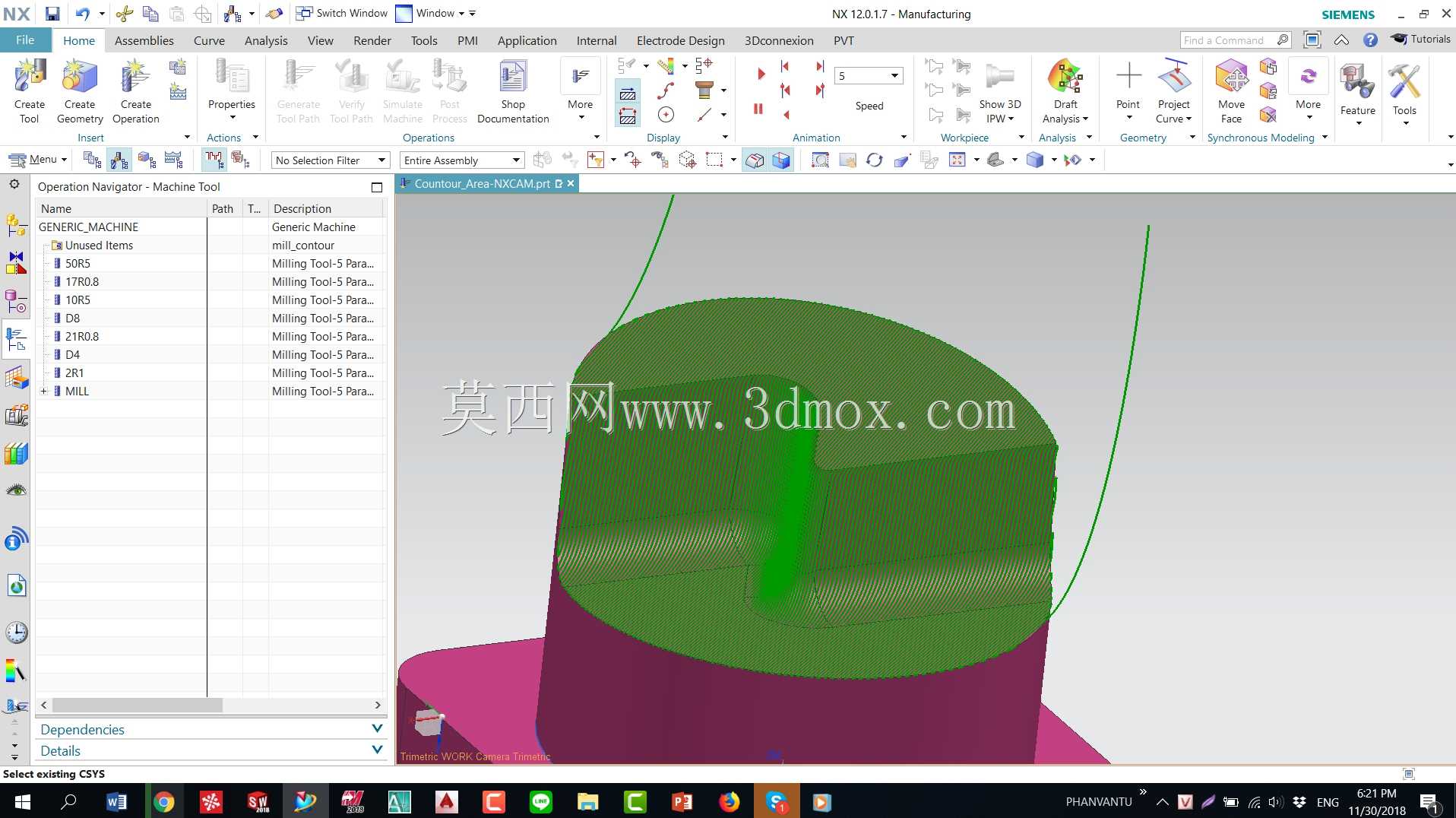Pause the tool path animation
This screenshot has width=1456, height=818.
click(x=758, y=109)
